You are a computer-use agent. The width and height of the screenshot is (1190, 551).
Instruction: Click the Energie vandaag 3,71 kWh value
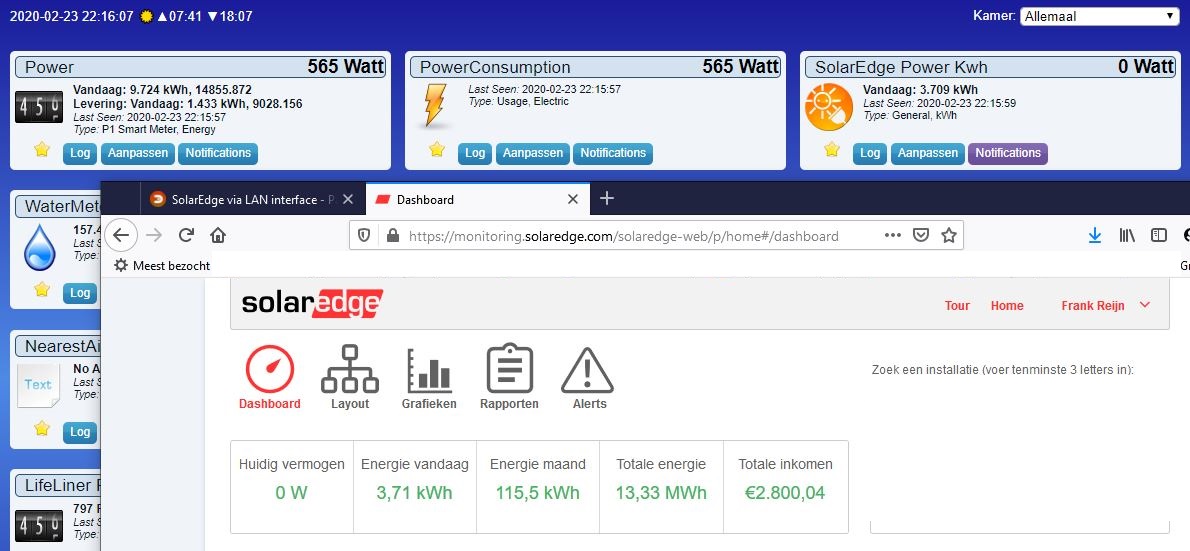414,493
